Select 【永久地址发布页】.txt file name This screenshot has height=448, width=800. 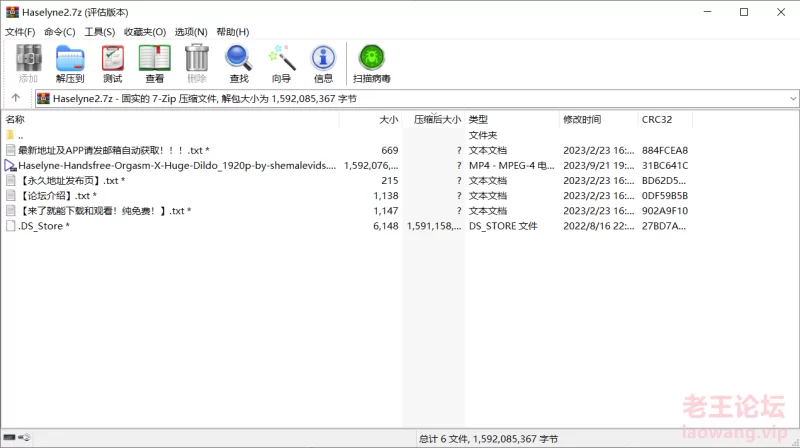point(71,181)
